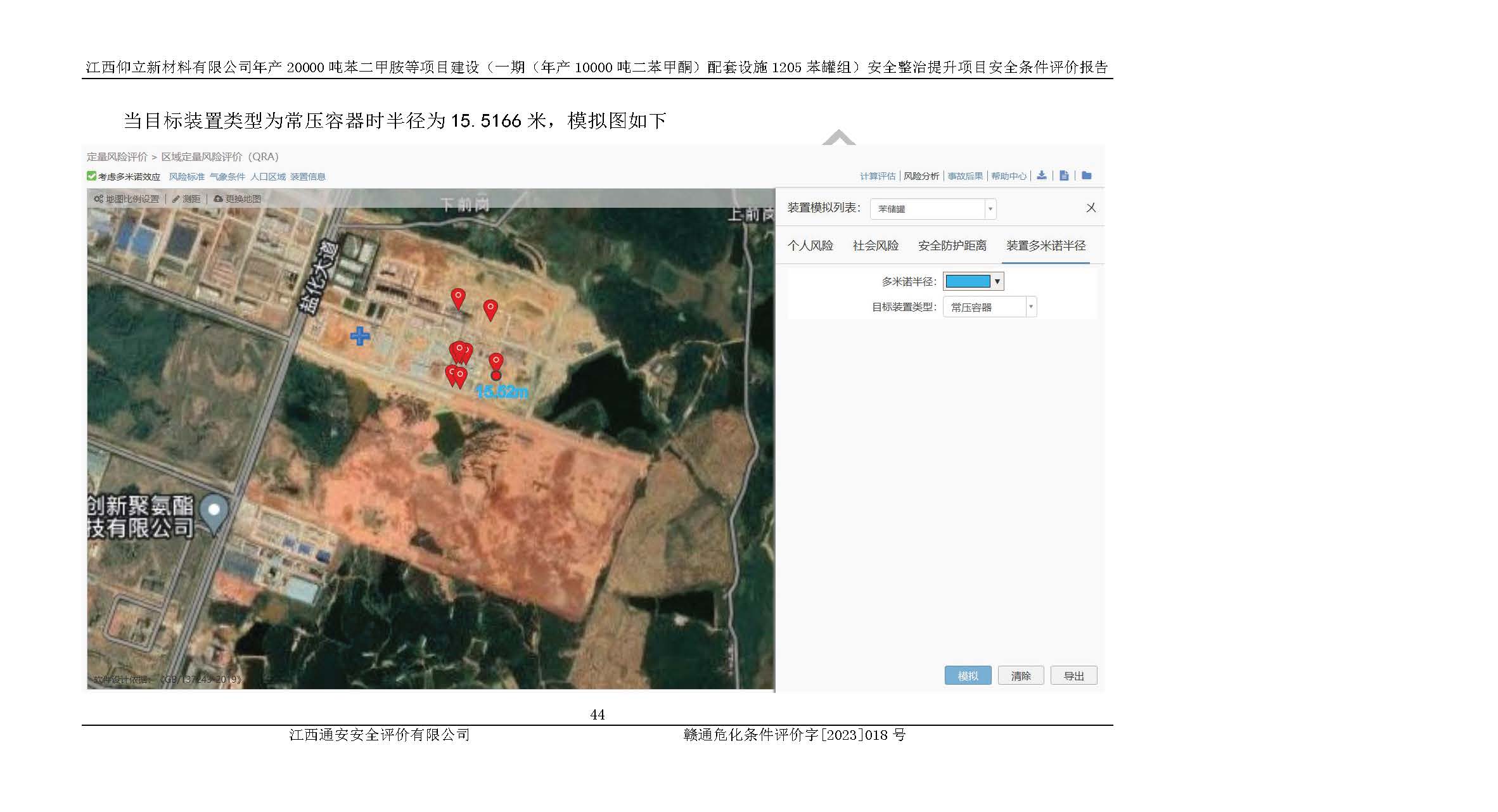Click the 导出 export button
This screenshot has height=812, width=1498.
[1073, 676]
